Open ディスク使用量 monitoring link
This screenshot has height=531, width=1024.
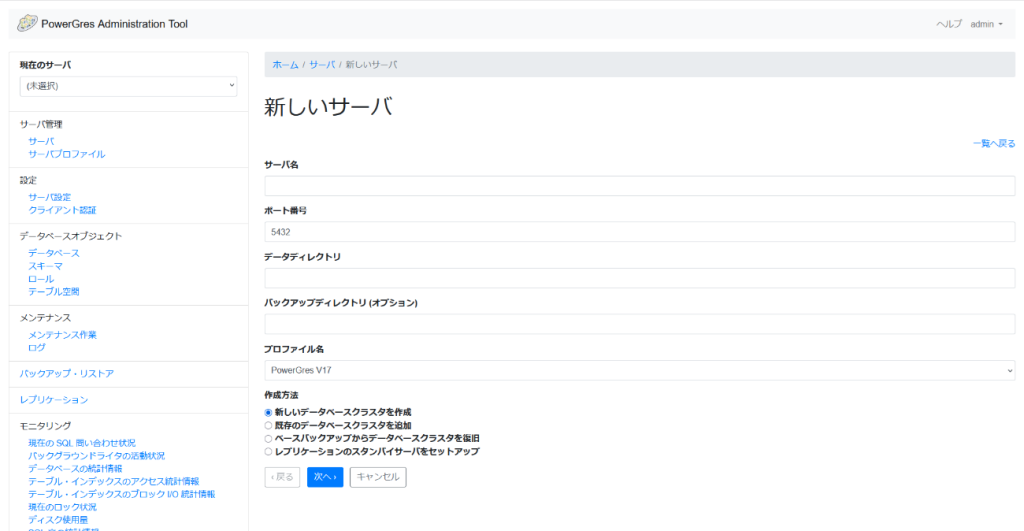pos(58,520)
